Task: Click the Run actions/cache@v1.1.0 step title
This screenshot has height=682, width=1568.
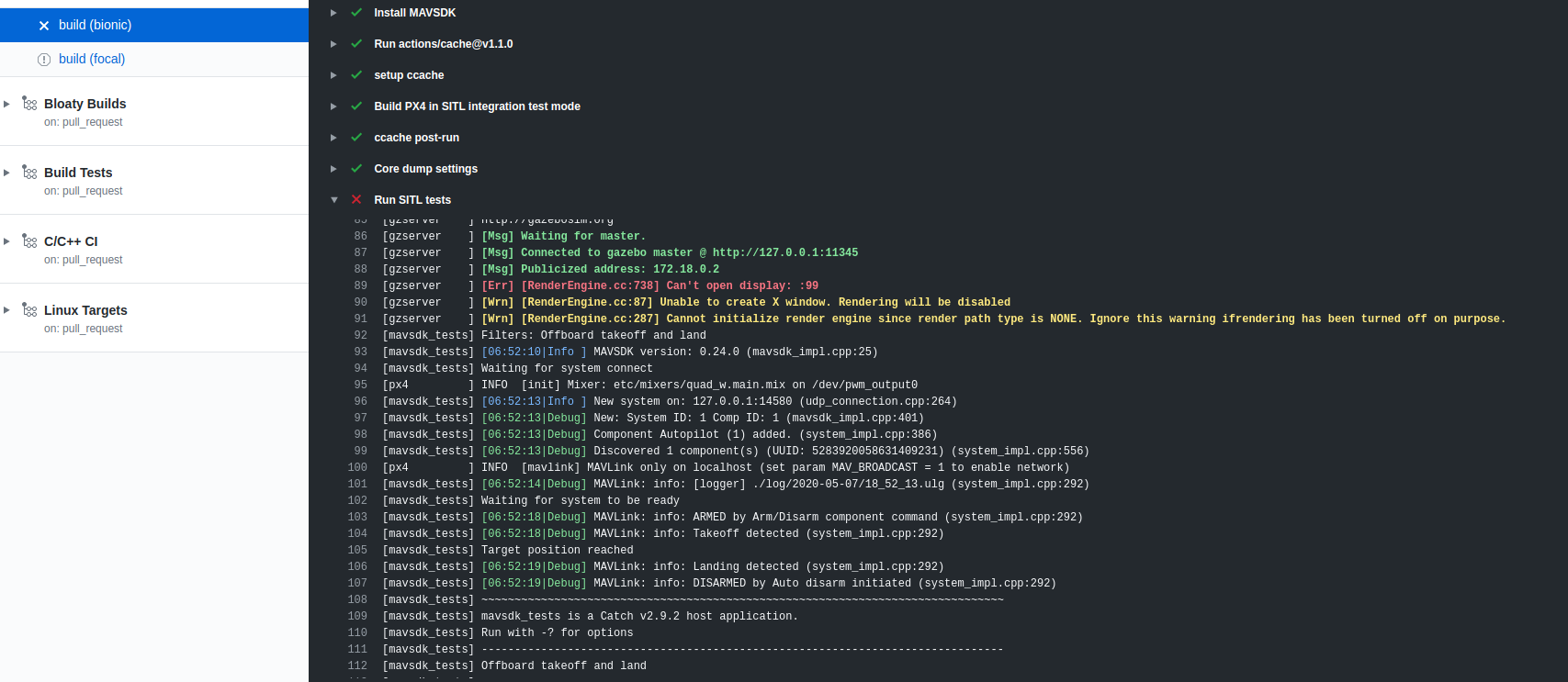Action: [444, 44]
